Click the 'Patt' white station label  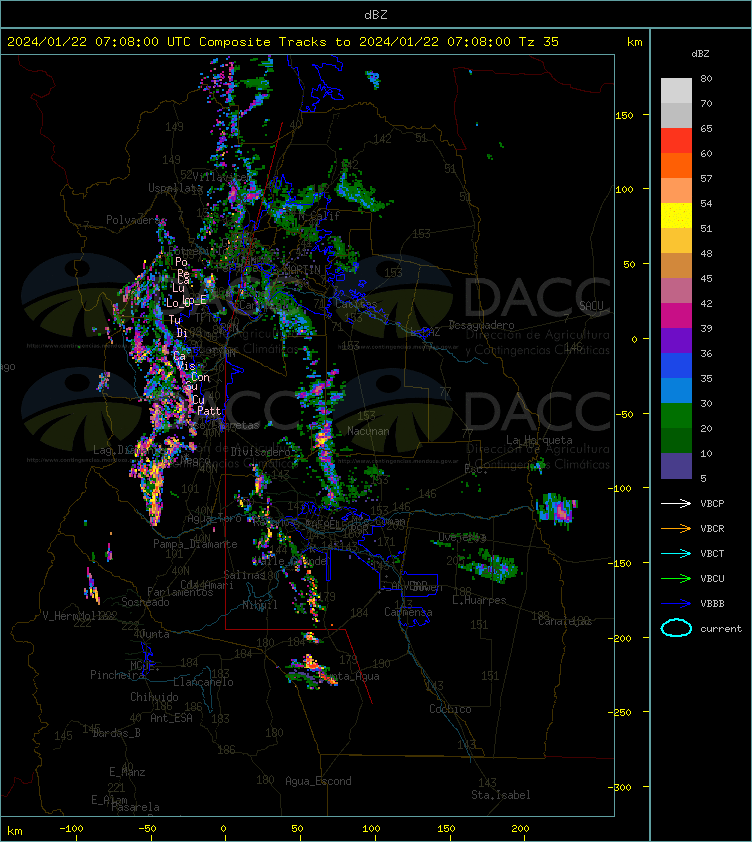[x=209, y=411]
